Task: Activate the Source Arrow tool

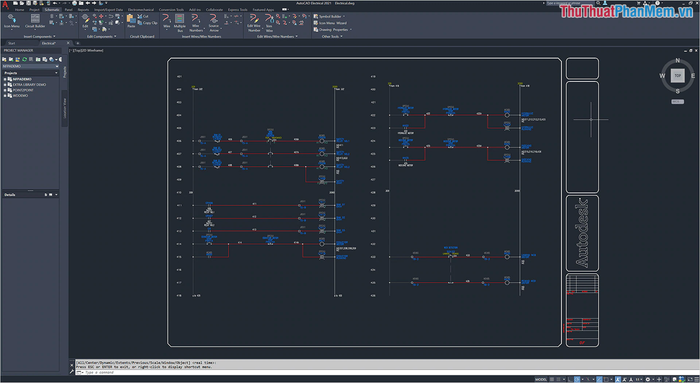Action: [214, 22]
